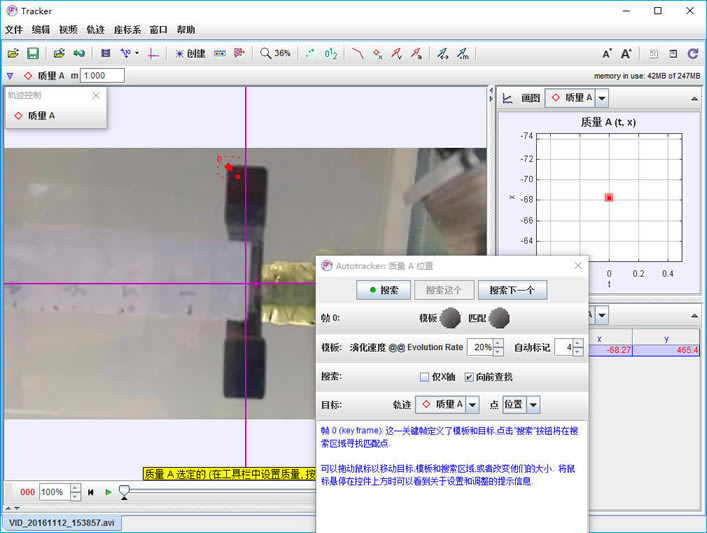Click the 搜索下一个 button
Image resolution: width=707 pixels, height=533 pixels.
pyautogui.click(x=512, y=290)
